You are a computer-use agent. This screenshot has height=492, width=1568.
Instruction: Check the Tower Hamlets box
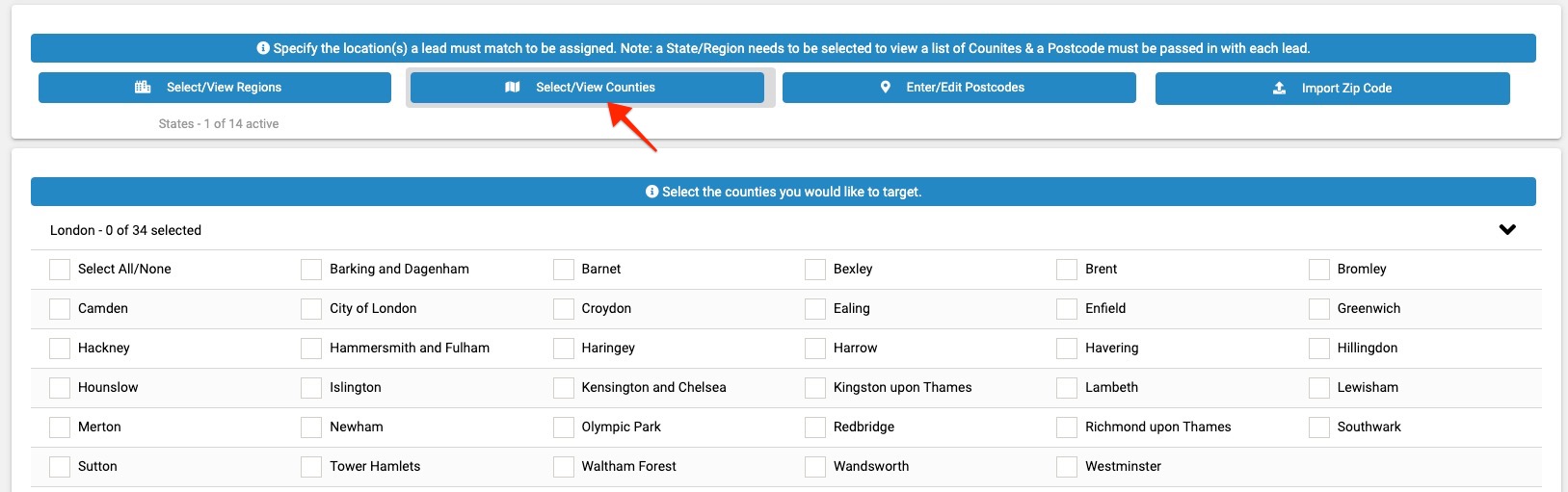tap(311, 466)
